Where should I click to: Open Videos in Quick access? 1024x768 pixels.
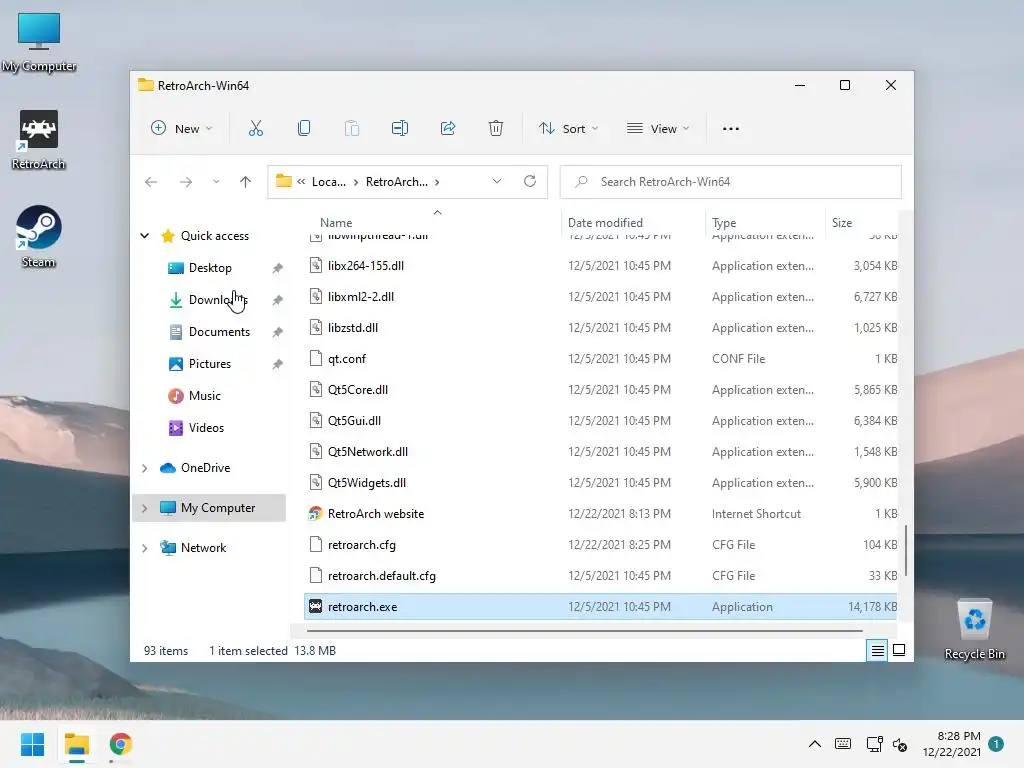[x=206, y=428]
